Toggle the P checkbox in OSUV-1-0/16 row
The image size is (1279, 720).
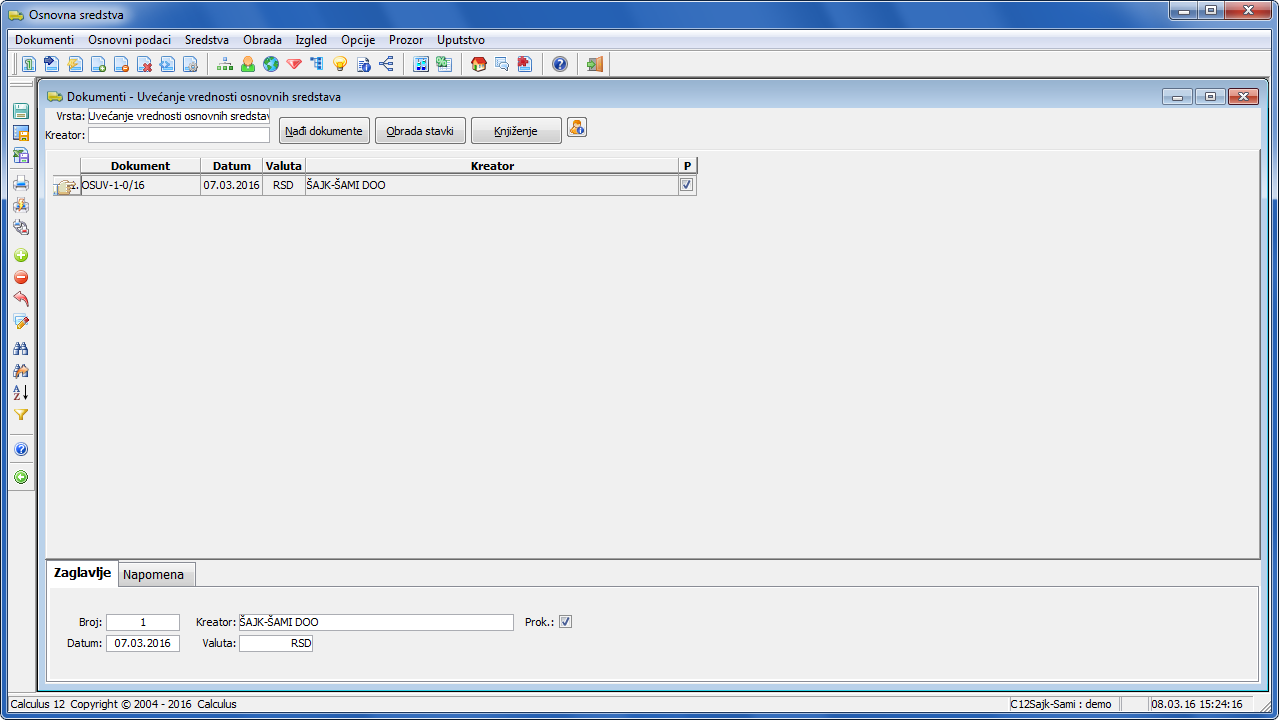686,185
